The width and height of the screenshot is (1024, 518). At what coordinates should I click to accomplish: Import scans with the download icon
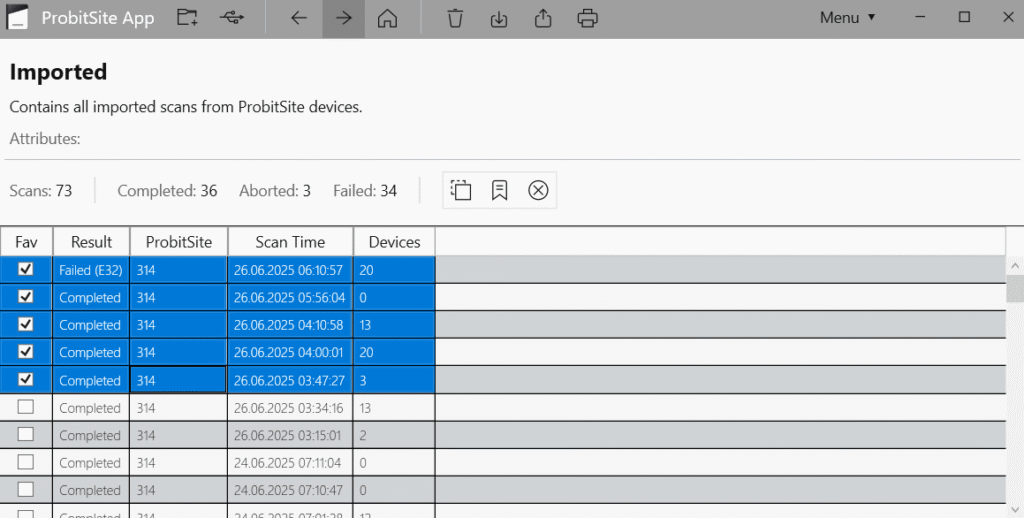point(499,18)
